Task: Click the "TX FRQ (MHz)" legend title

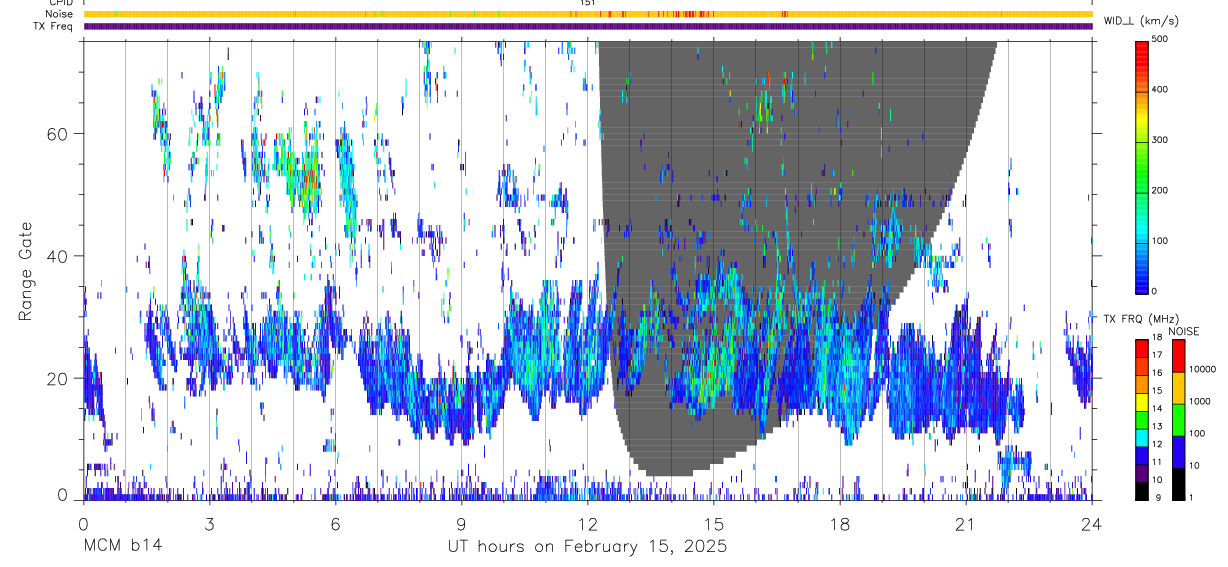Action: point(1141,319)
